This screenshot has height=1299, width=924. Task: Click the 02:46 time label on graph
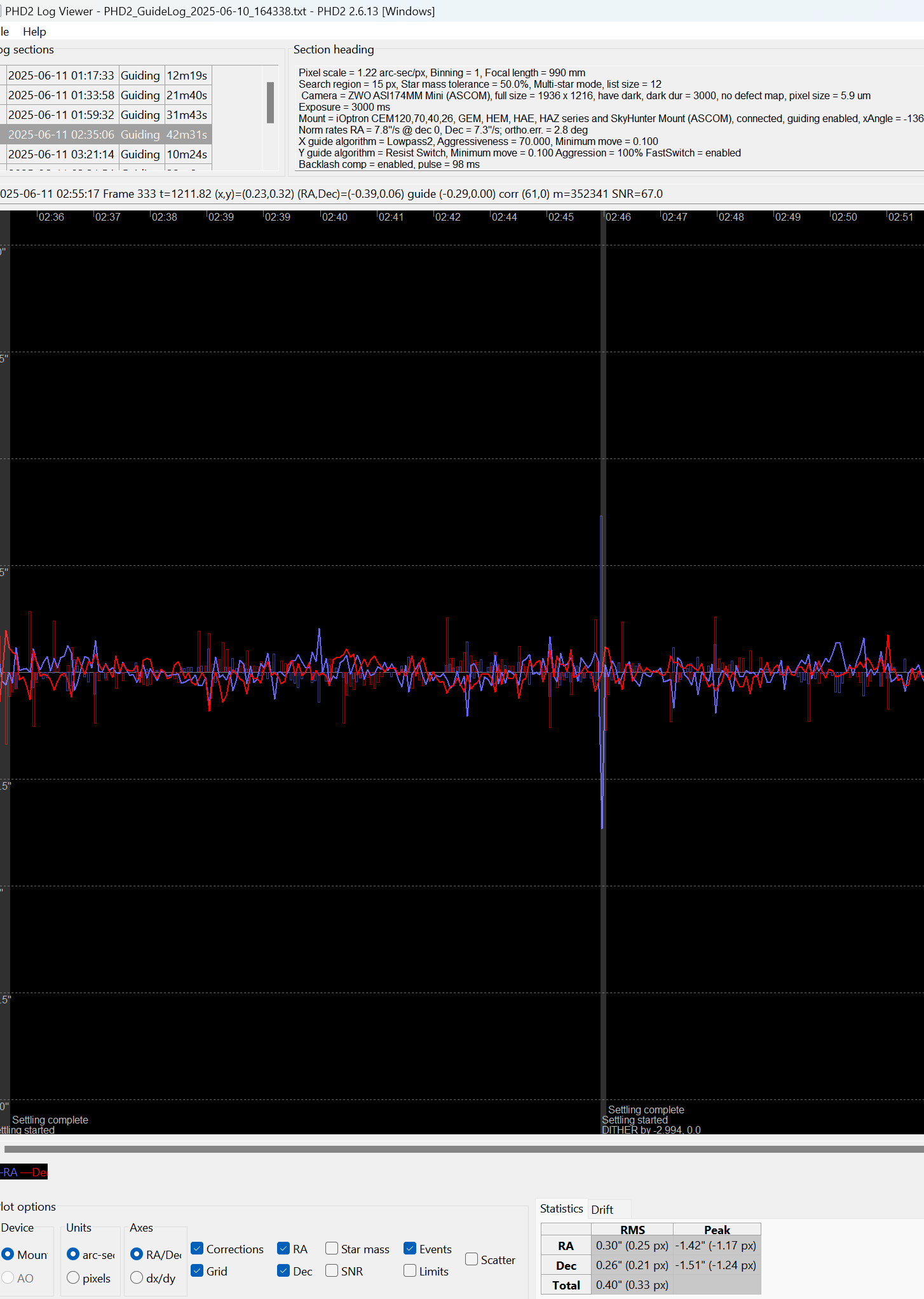618,217
